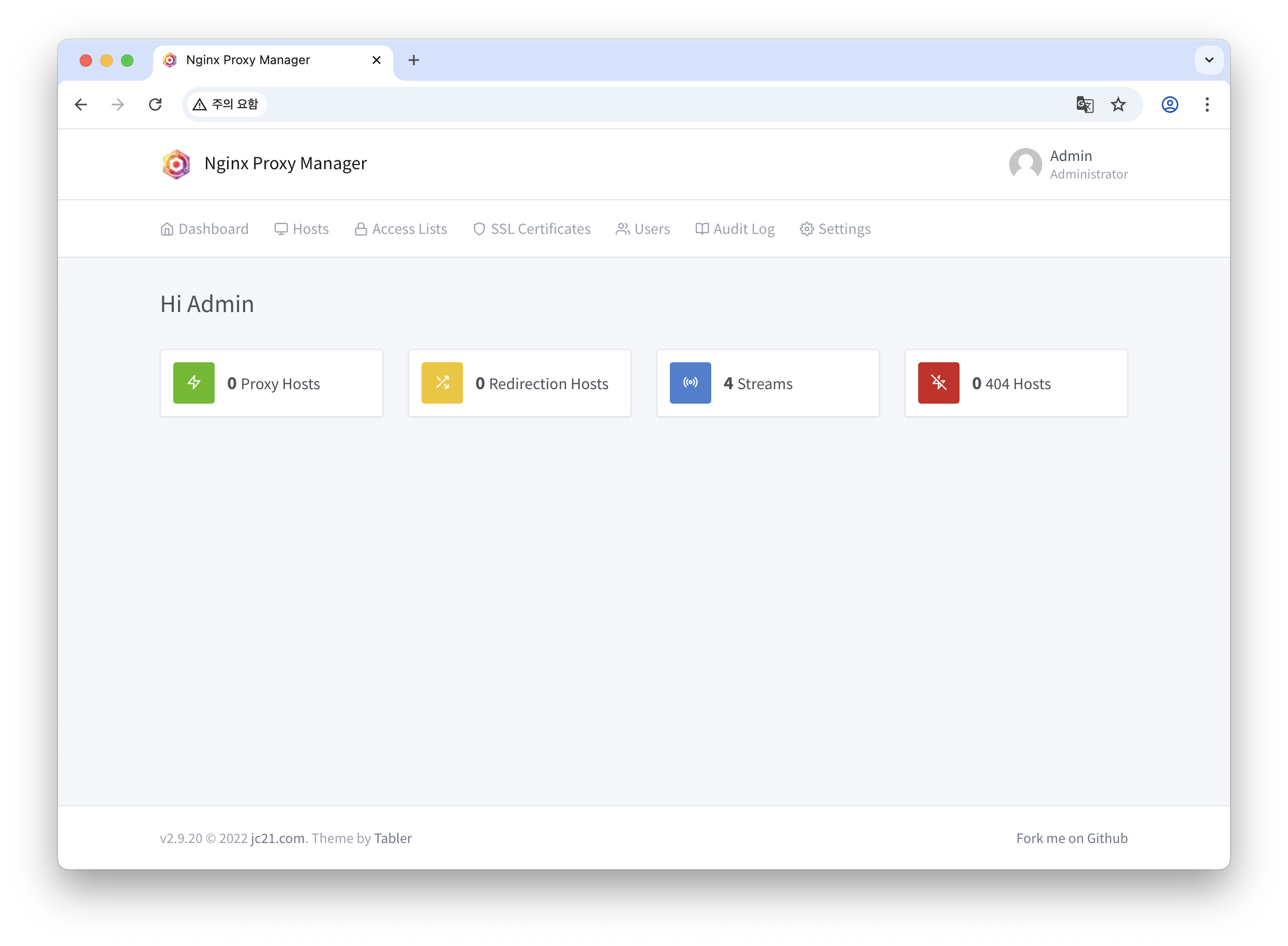Click Fork me on Github link
The width and height of the screenshot is (1288, 946).
tap(1071, 838)
